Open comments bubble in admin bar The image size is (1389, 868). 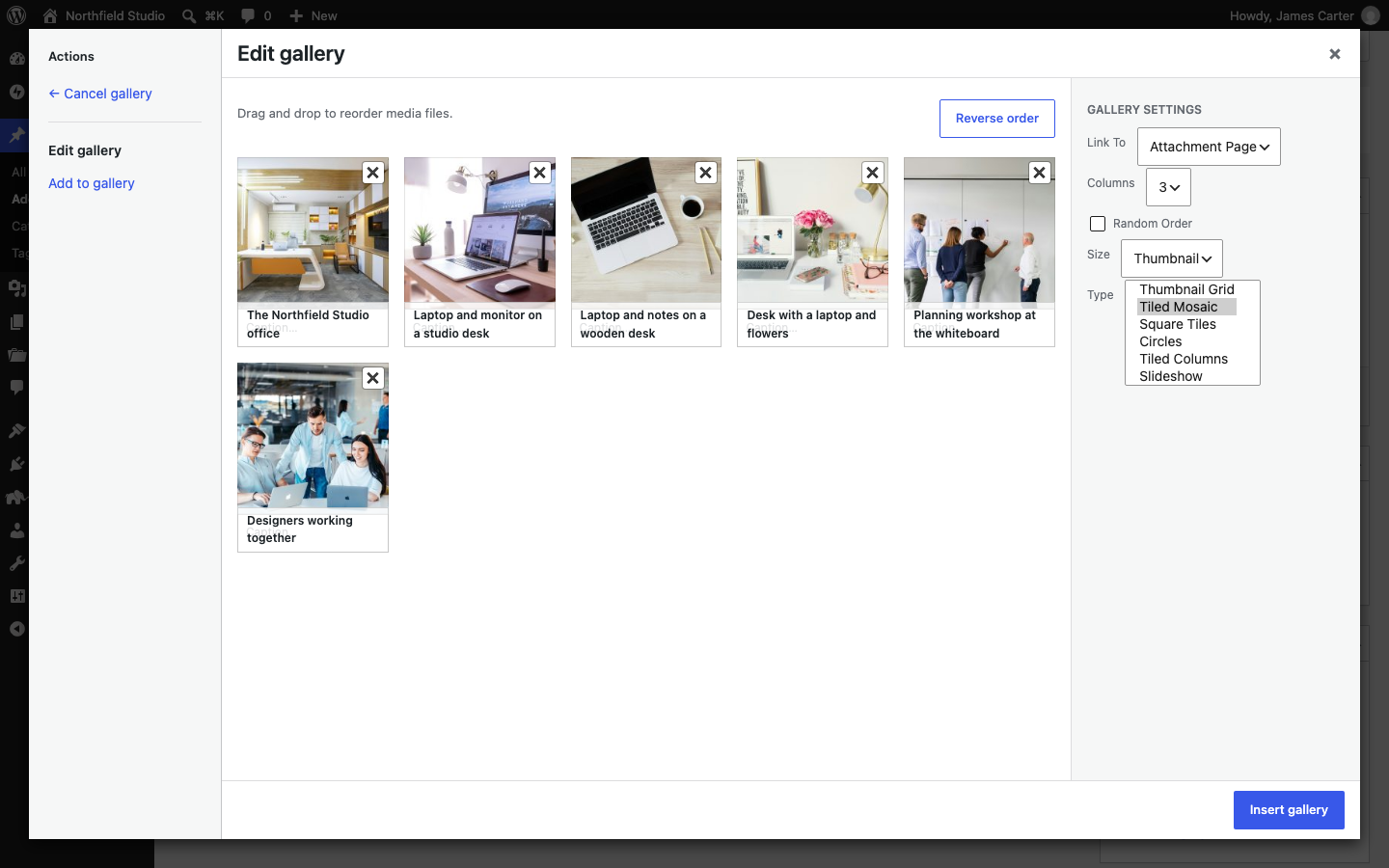256,15
